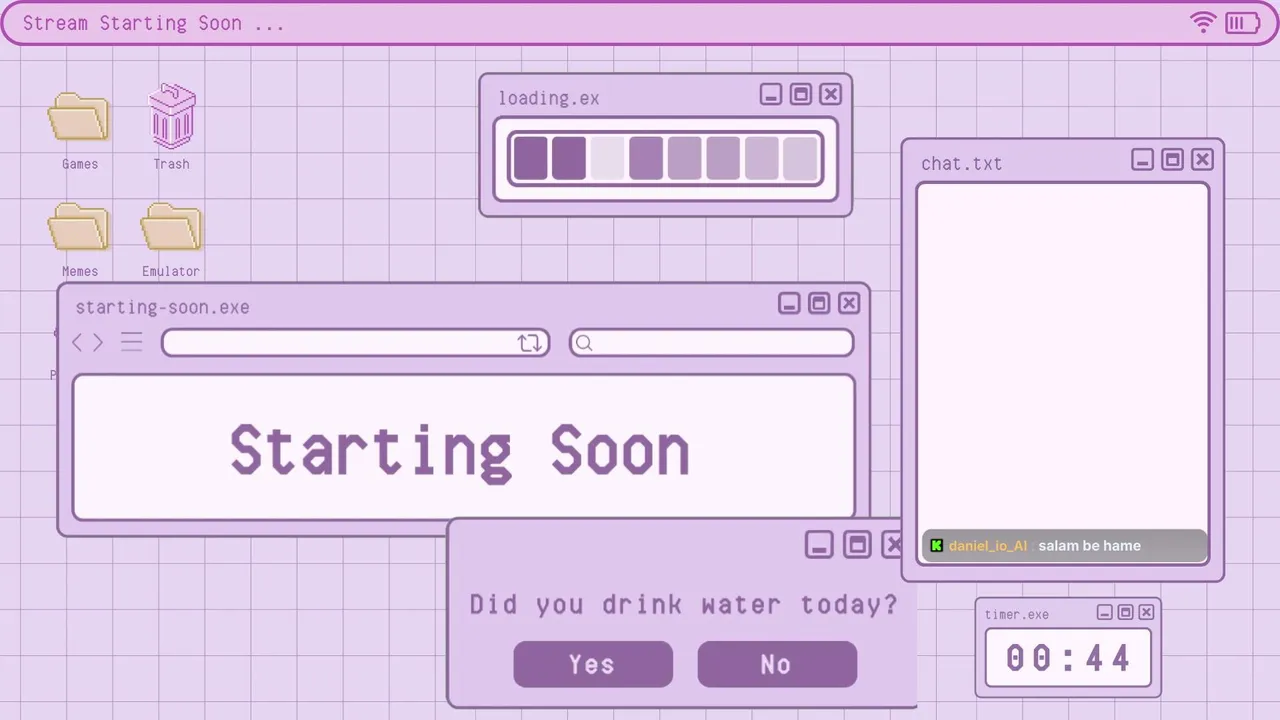Click the refresh icon in address bar
The width and height of the screenshot is (1280, 720).
point(530,343)
